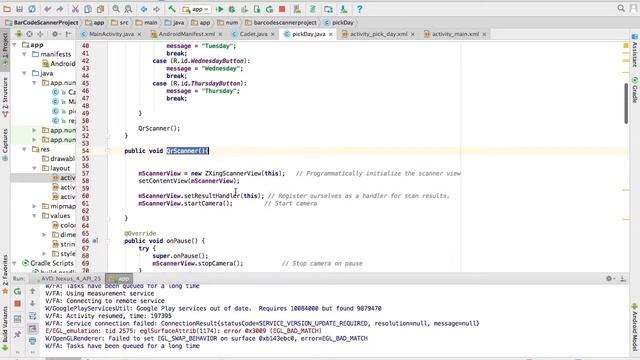Click the Replace toolbar icon
Screen dimensions: 640x360
pos(128,9)
